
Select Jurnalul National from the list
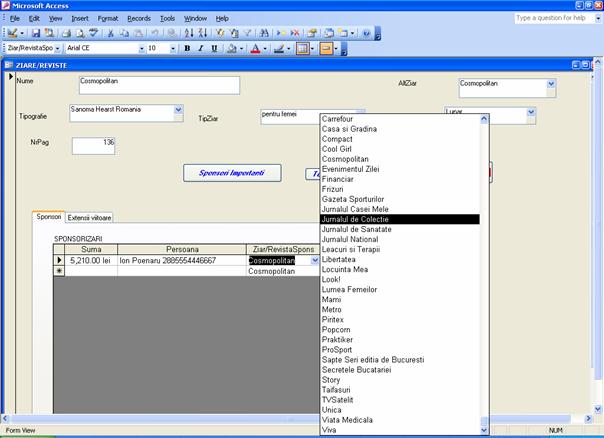pos(350,239)
